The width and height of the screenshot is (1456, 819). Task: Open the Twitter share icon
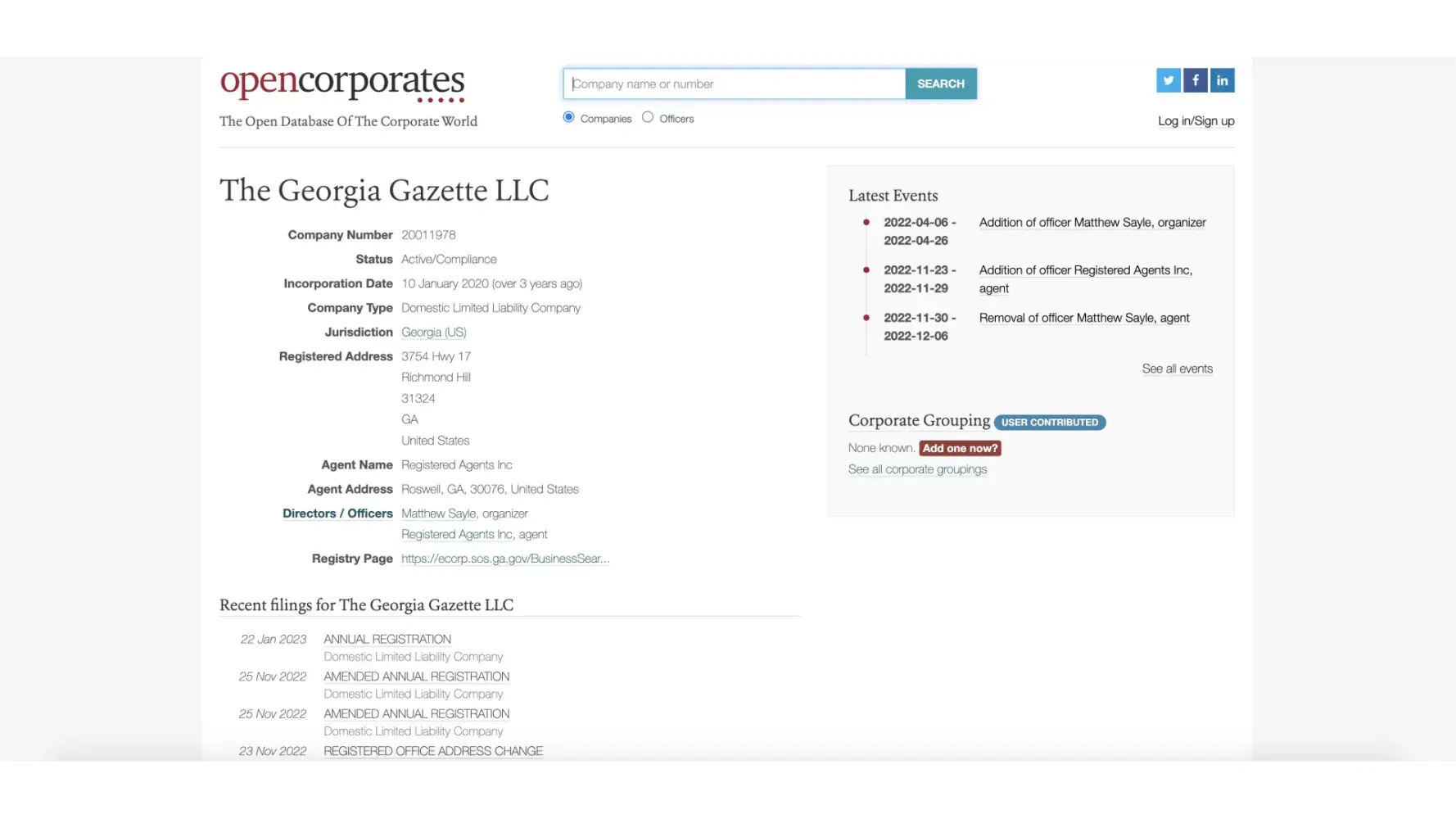tap(1168, 80)
